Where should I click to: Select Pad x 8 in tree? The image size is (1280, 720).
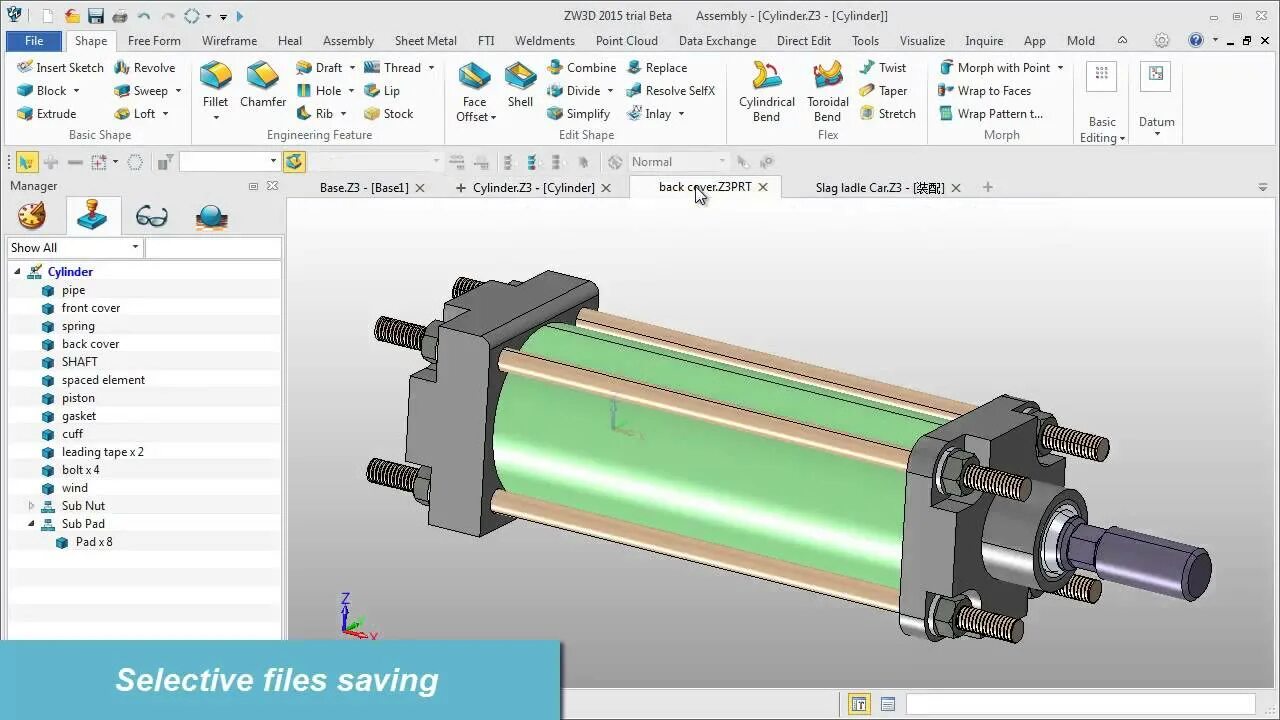tap(94, 542)
